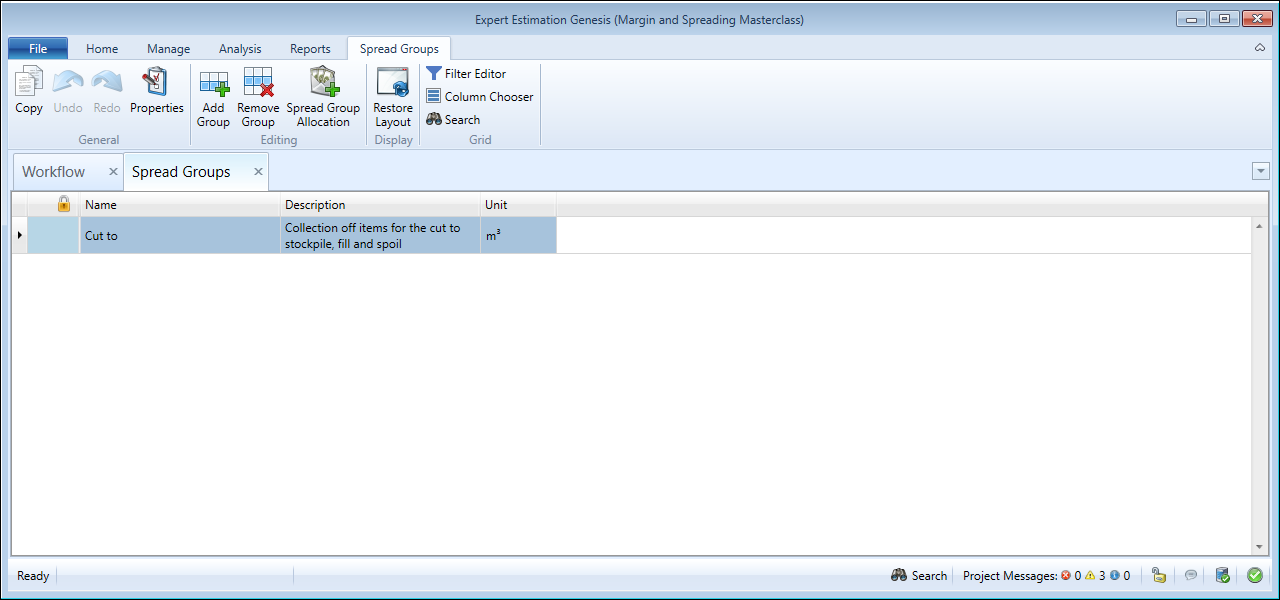Click the padlock icon in the status bar
The height and width of the screenshot is (600, 1280).
tap(1158, 575)
